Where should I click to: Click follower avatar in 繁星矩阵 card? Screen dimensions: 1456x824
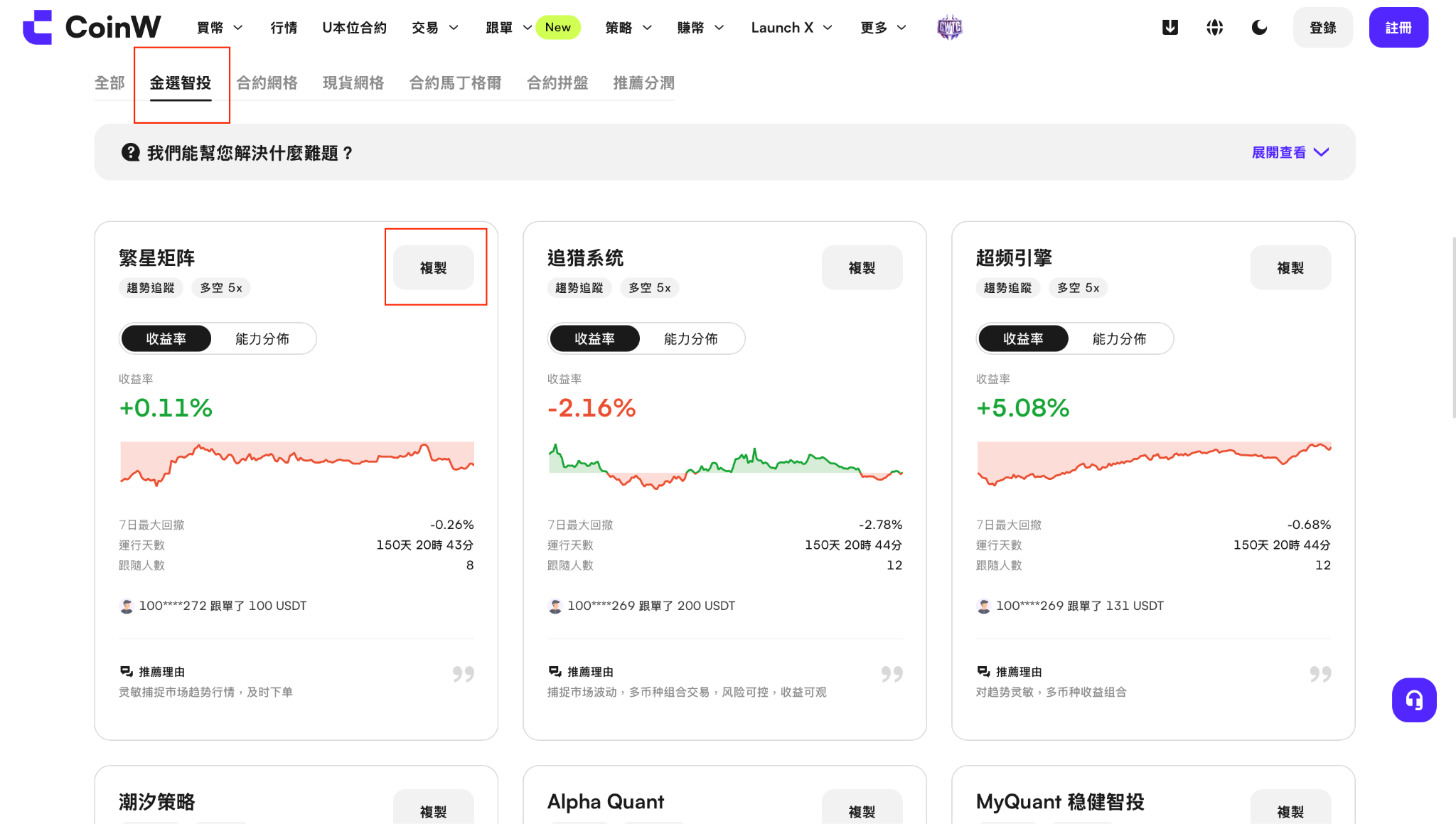click(x=127, y=606)
